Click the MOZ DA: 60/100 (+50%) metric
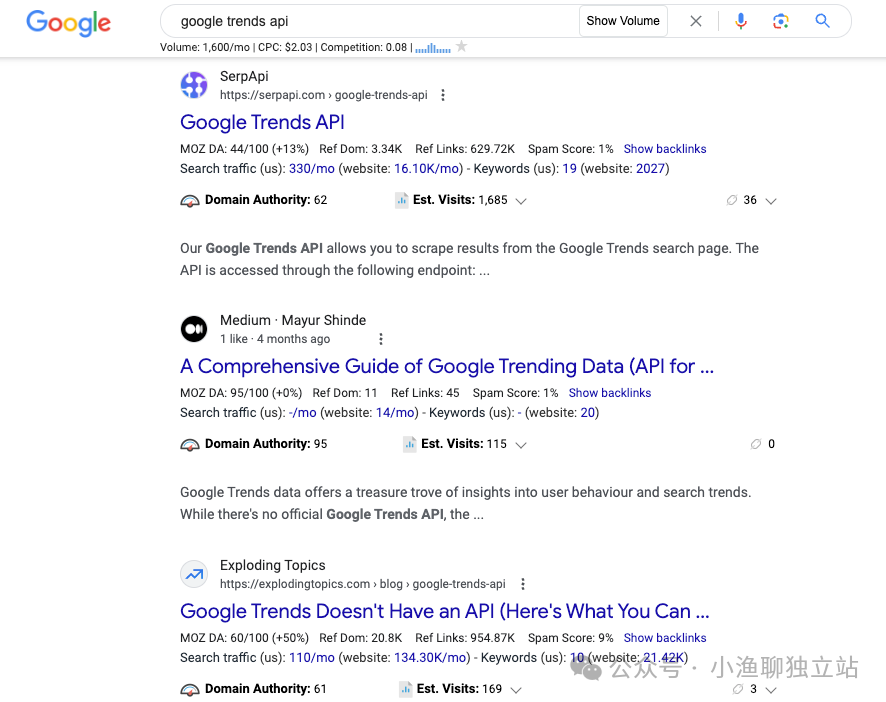 245,638
